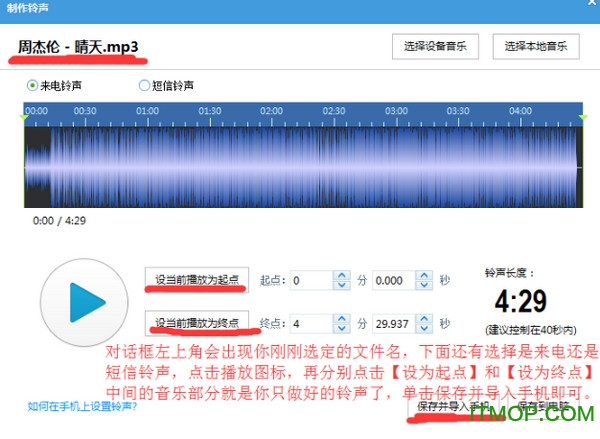Click the waveform near the 02:00 mark
This screenshot has height=439, width=600.
272,167
